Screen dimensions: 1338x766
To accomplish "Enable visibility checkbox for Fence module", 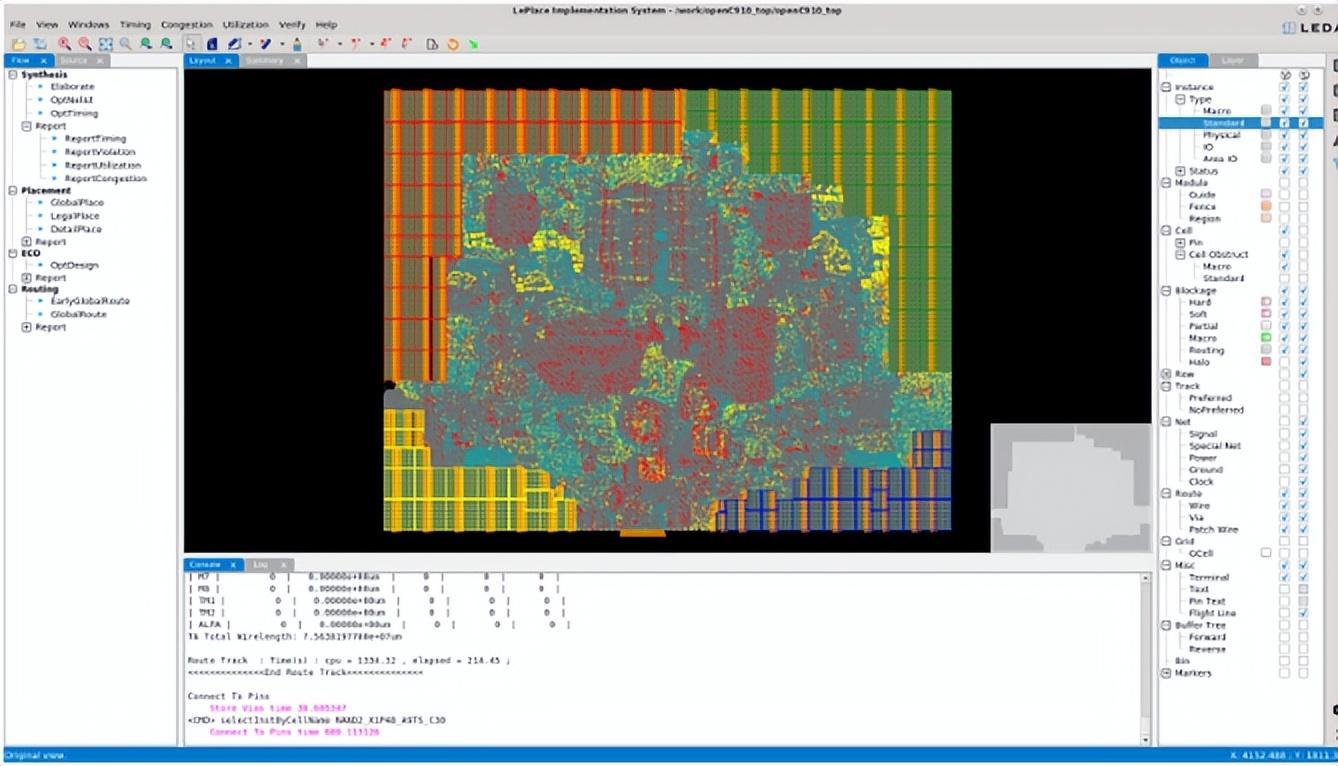I will pyautogui.click(x=1284, y=207).
